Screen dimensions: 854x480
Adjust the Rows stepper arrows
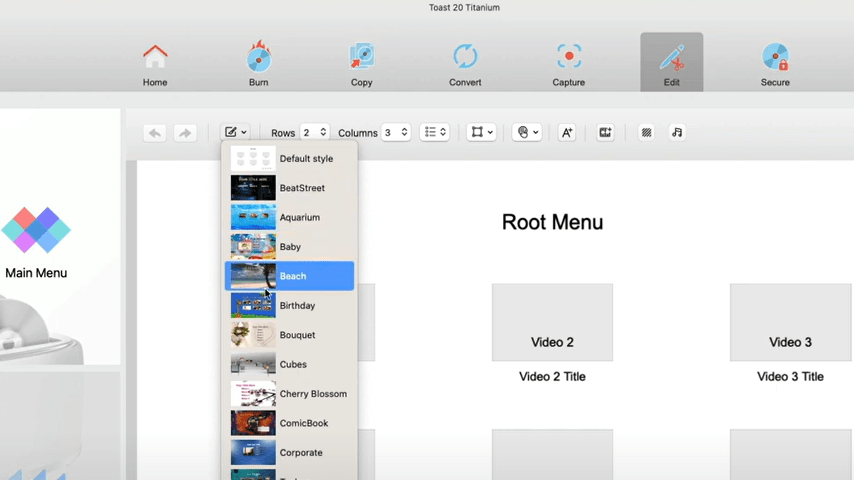[x=323, y=132]
